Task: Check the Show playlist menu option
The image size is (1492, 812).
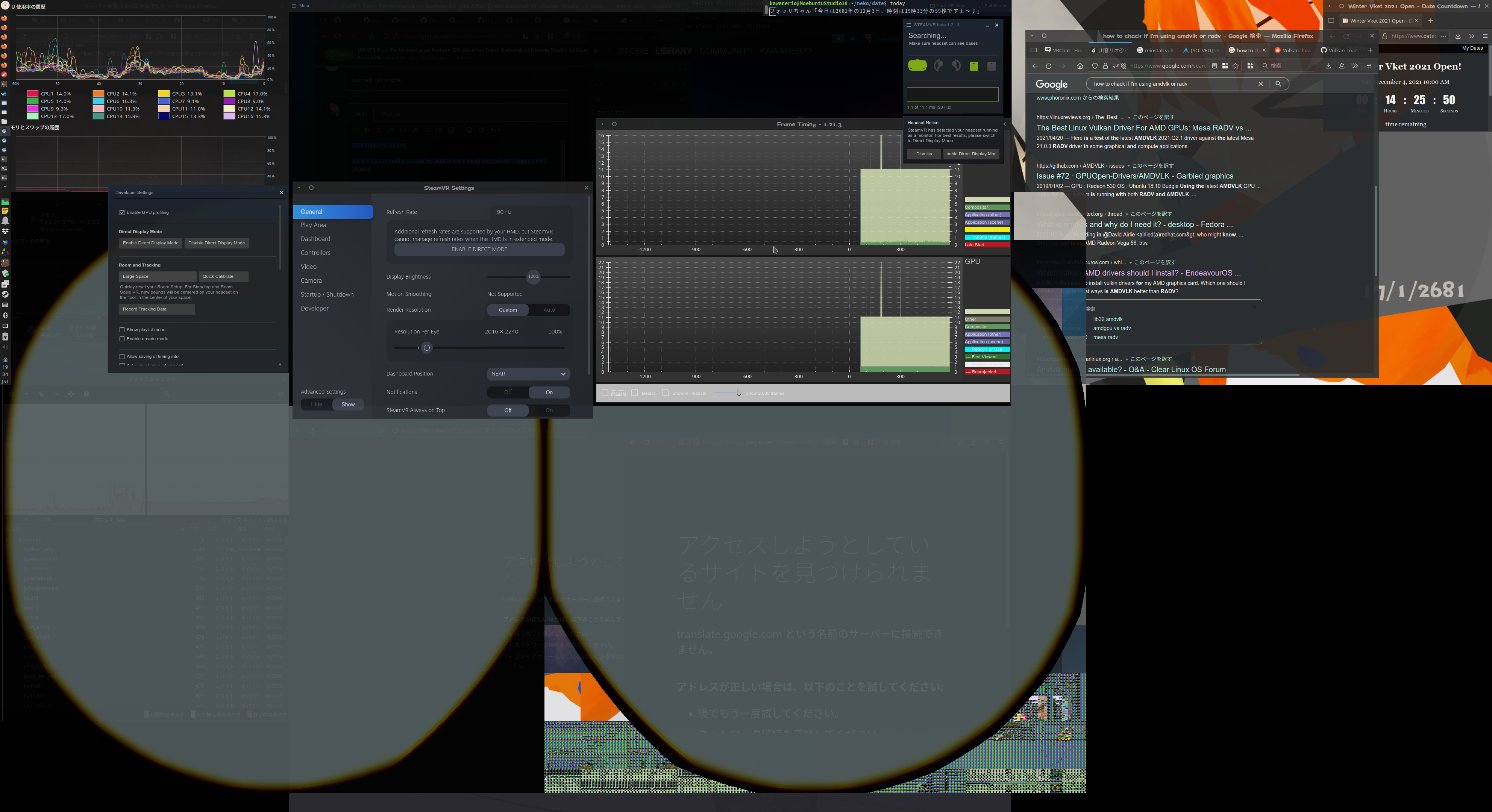Action: click(x=122, y=330)
